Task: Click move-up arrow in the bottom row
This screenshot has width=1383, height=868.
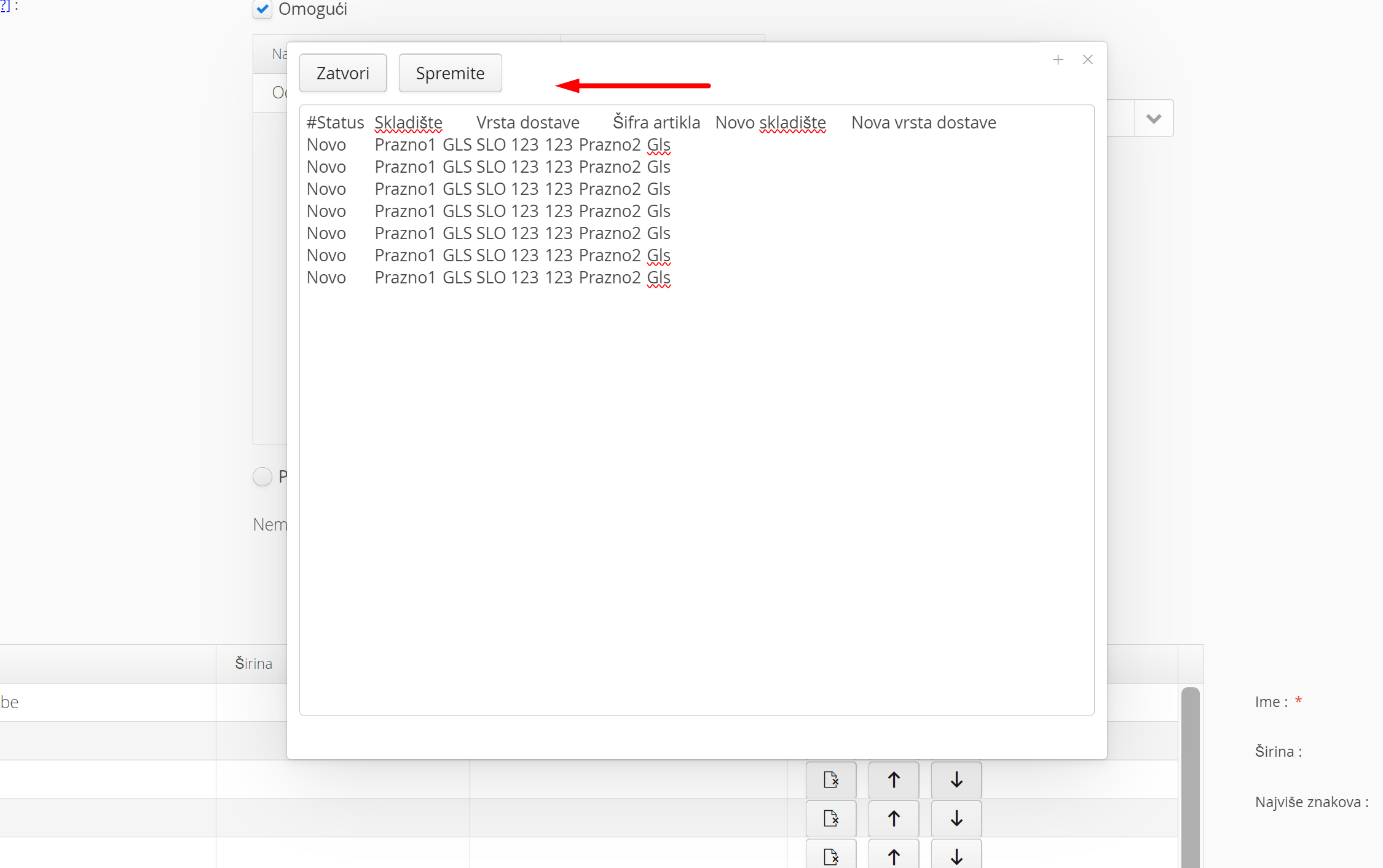Action: 894,856
